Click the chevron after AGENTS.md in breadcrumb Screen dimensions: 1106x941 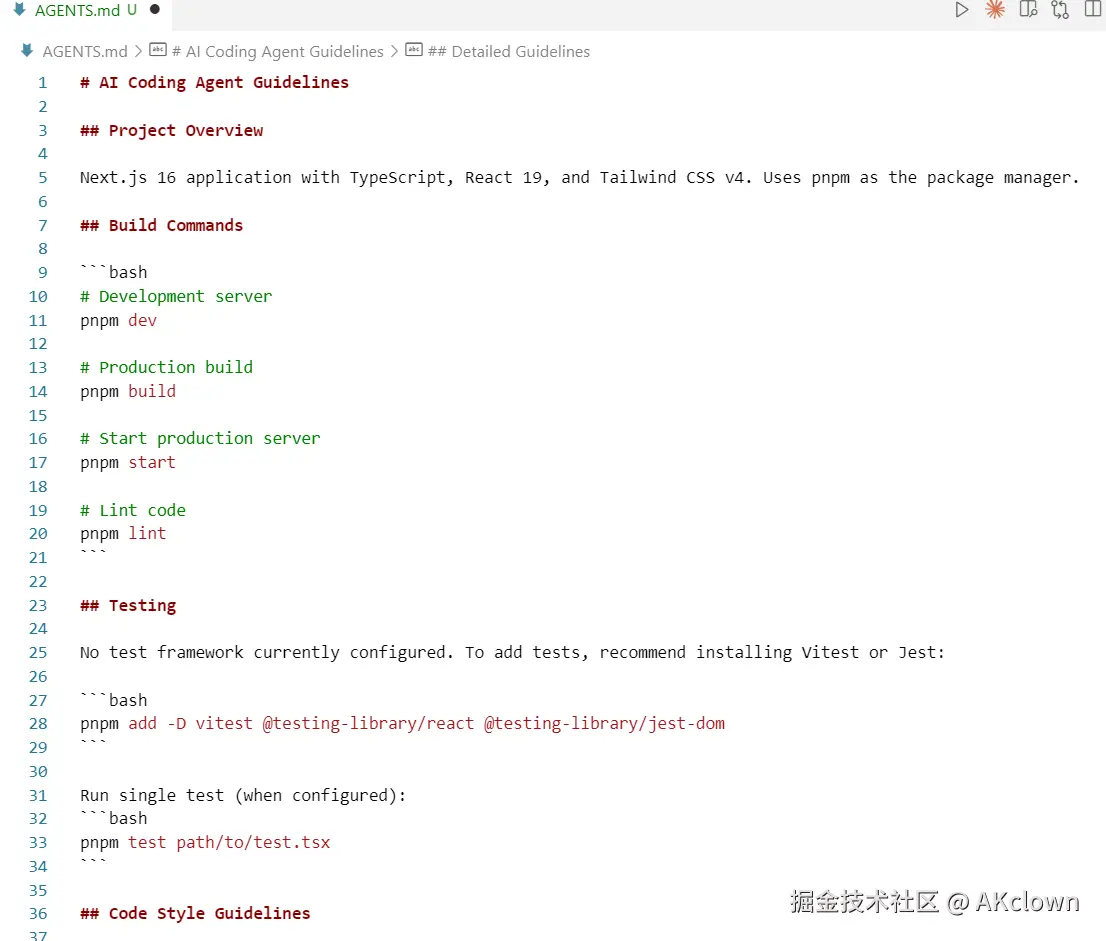pos(138,51)
